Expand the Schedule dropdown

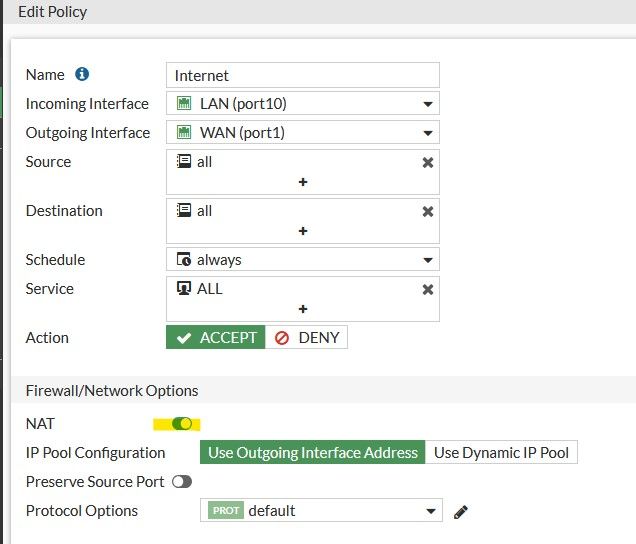tap(427, 260)
